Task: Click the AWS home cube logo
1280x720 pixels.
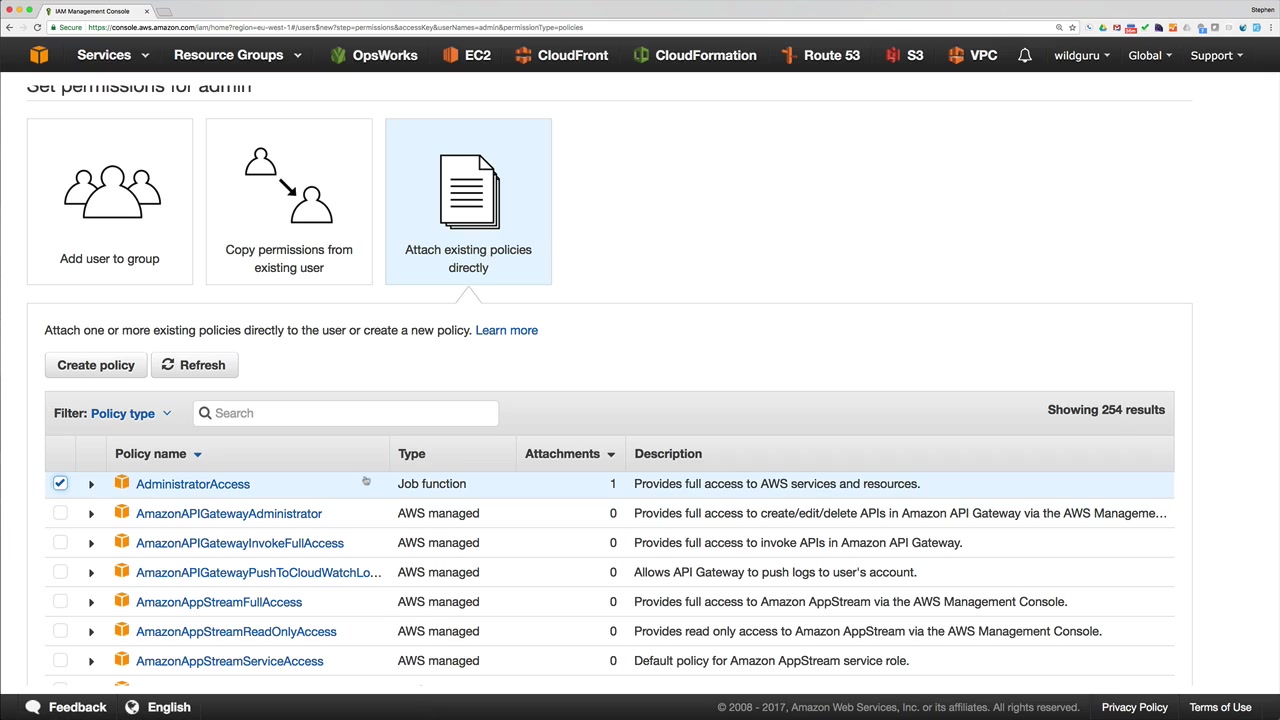Action: point(39,55)
